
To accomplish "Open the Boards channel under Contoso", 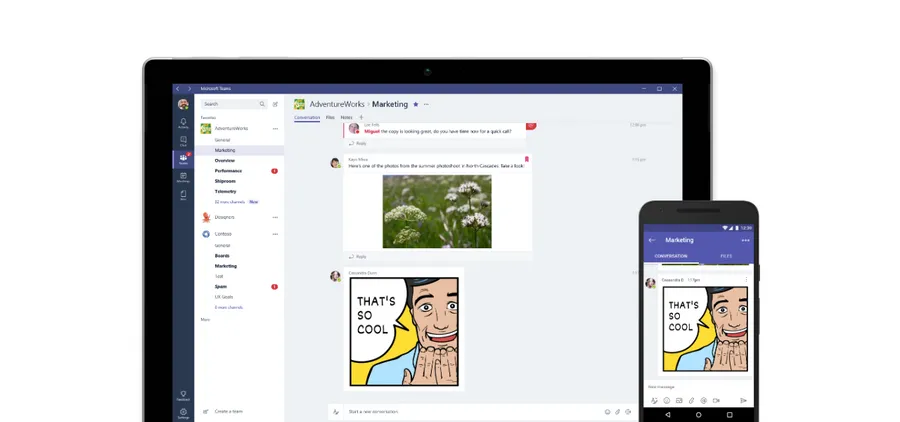I will 222,256.
